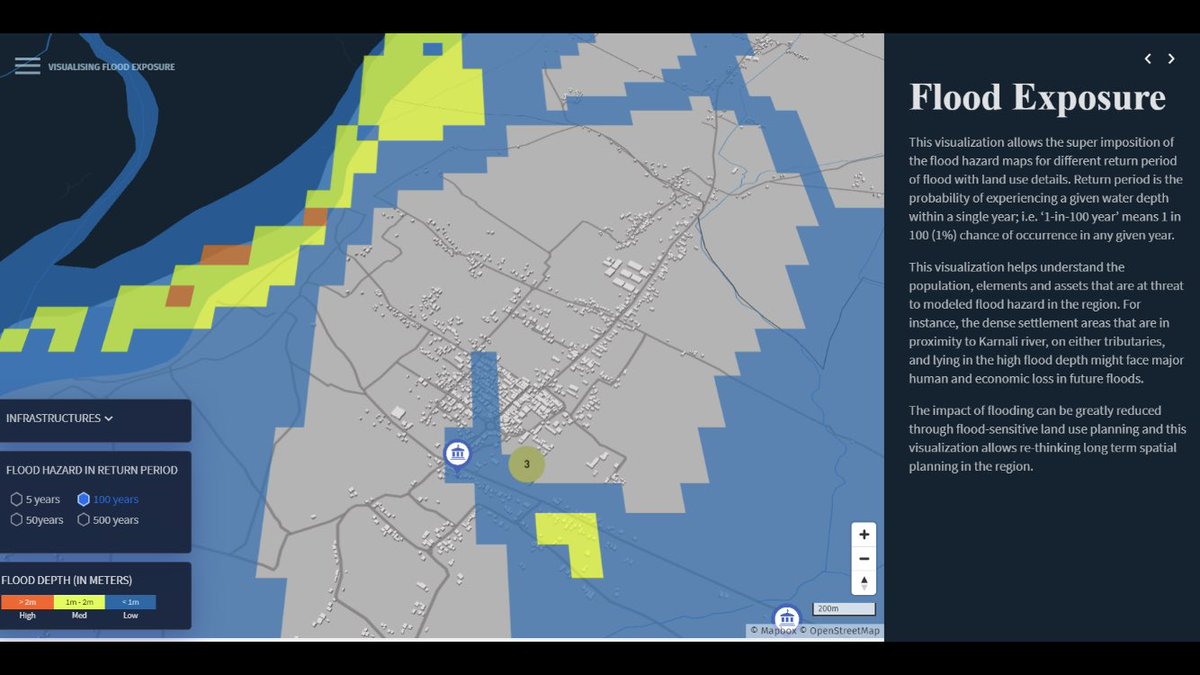This screenshot has height=675, width=1200.
Task: Click the Low depth legend label
Action: pos(131,616)
